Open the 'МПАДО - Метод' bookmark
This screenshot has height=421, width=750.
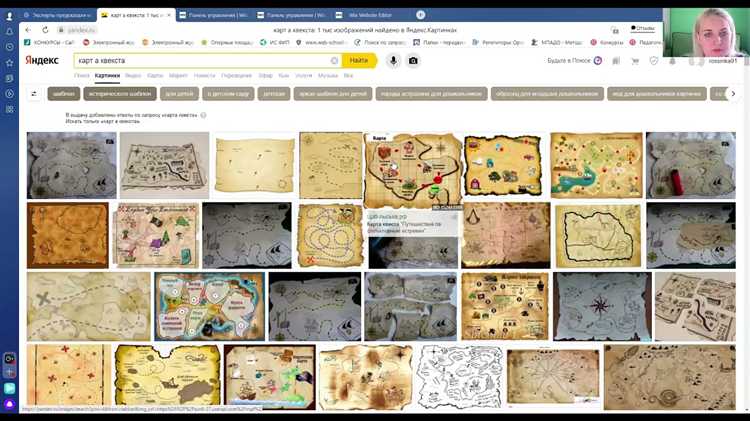tap(557, 43)
